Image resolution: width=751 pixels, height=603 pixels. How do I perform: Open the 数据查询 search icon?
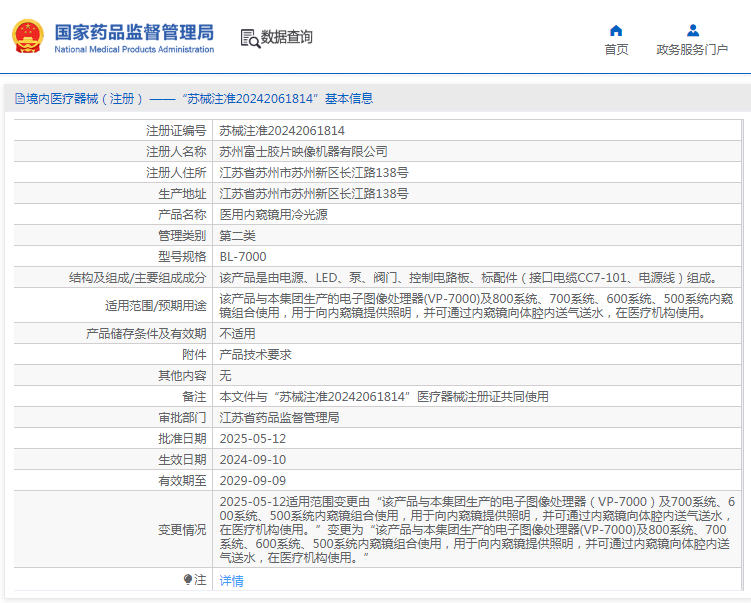[x=249, y=38]
